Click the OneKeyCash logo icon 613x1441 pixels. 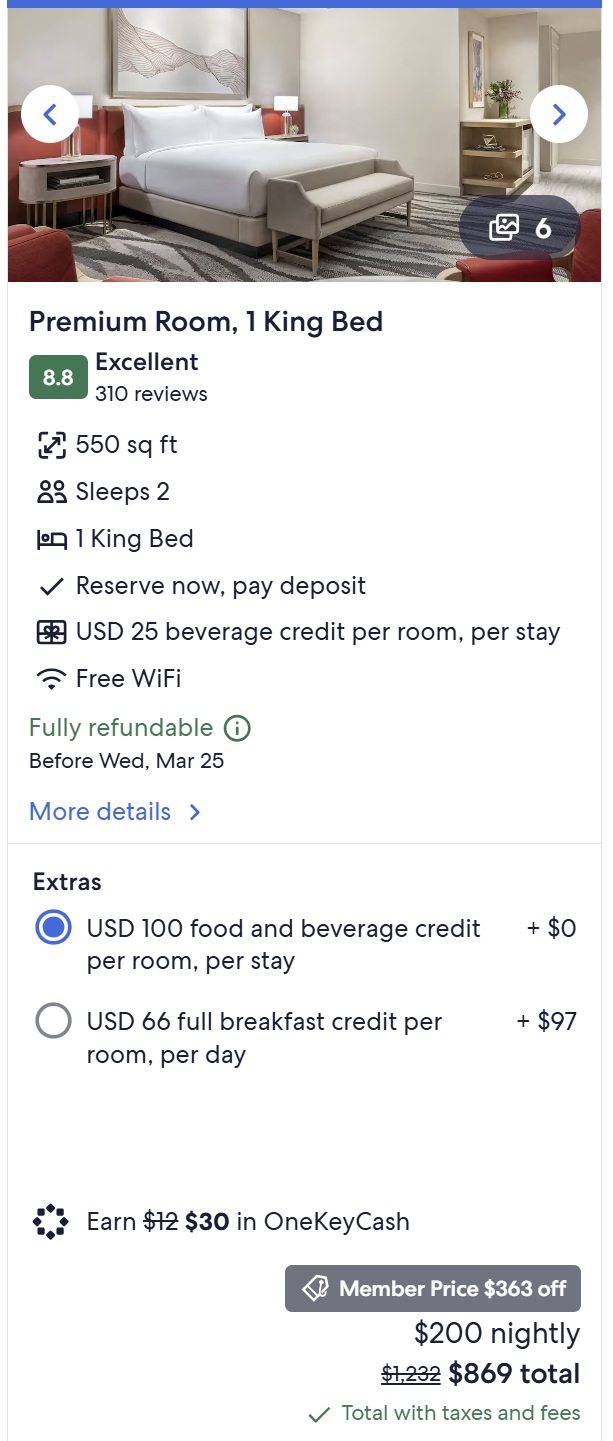coord(51,1222)
